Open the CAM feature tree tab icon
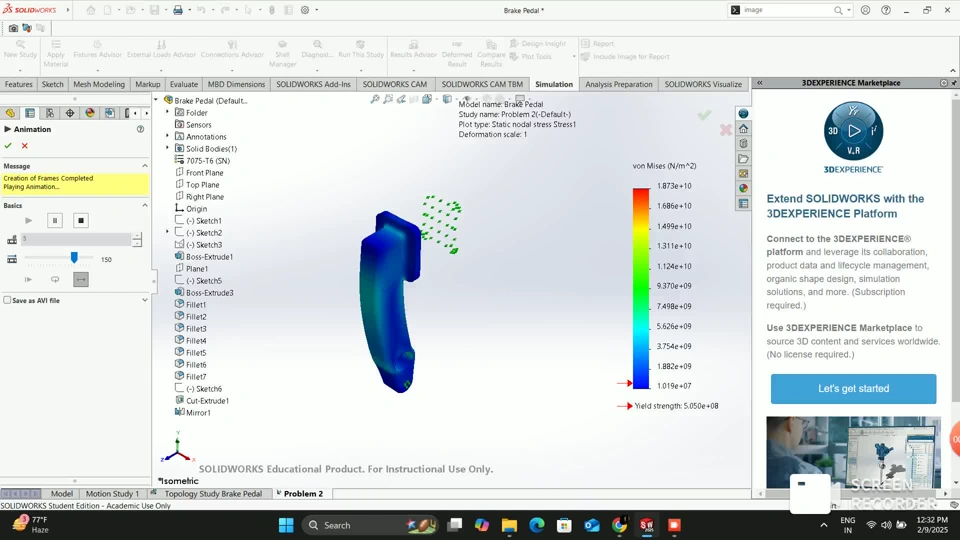Image resolution: width=960 pixels, height=540 pixels. pyautogui.click(x=110, y=113)
